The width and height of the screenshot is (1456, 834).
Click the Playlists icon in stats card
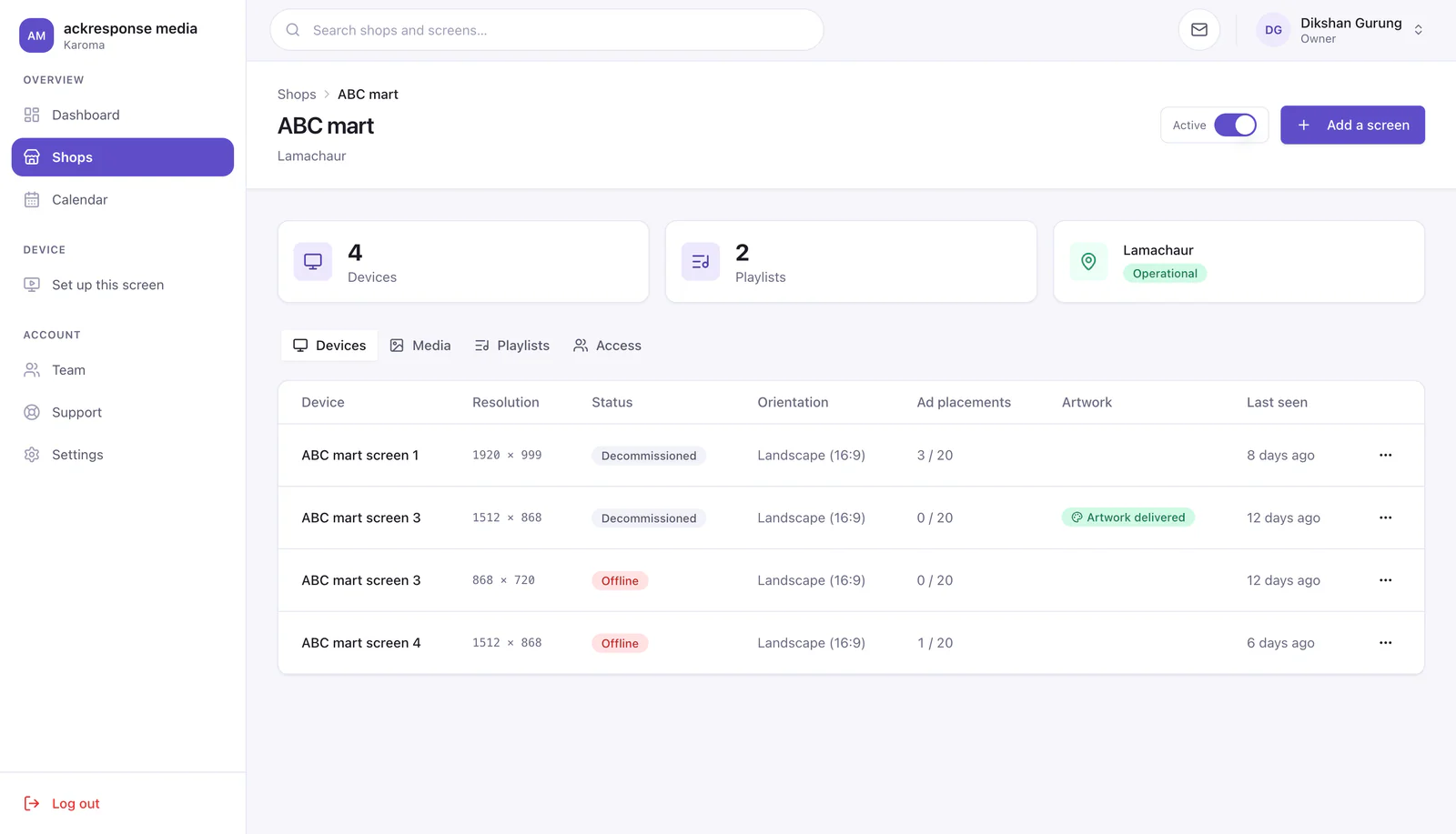pyautogui.click(x=701, y=262)
